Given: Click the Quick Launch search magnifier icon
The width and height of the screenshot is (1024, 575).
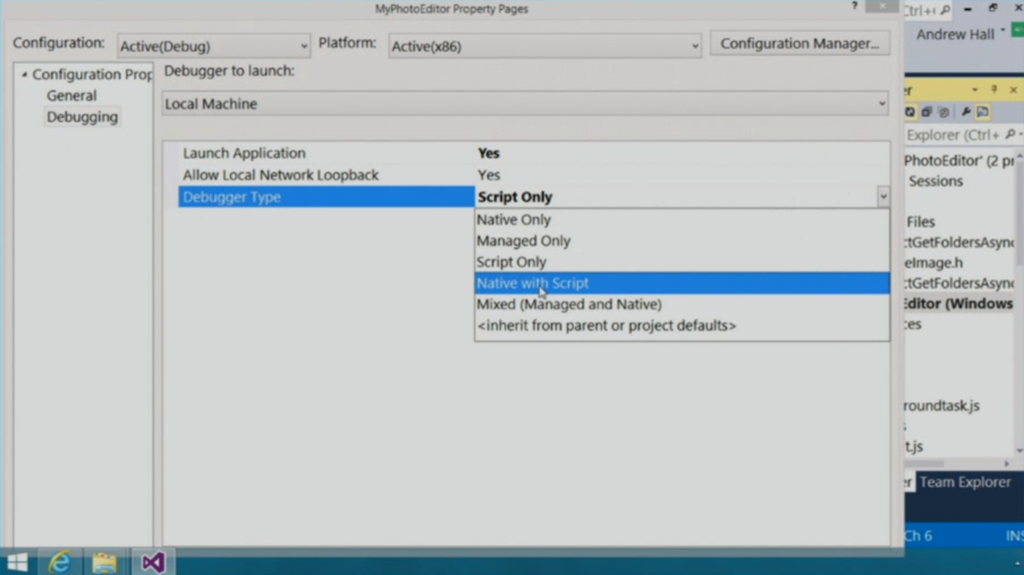Looking at the screenshot, I should tap(945, 10).
